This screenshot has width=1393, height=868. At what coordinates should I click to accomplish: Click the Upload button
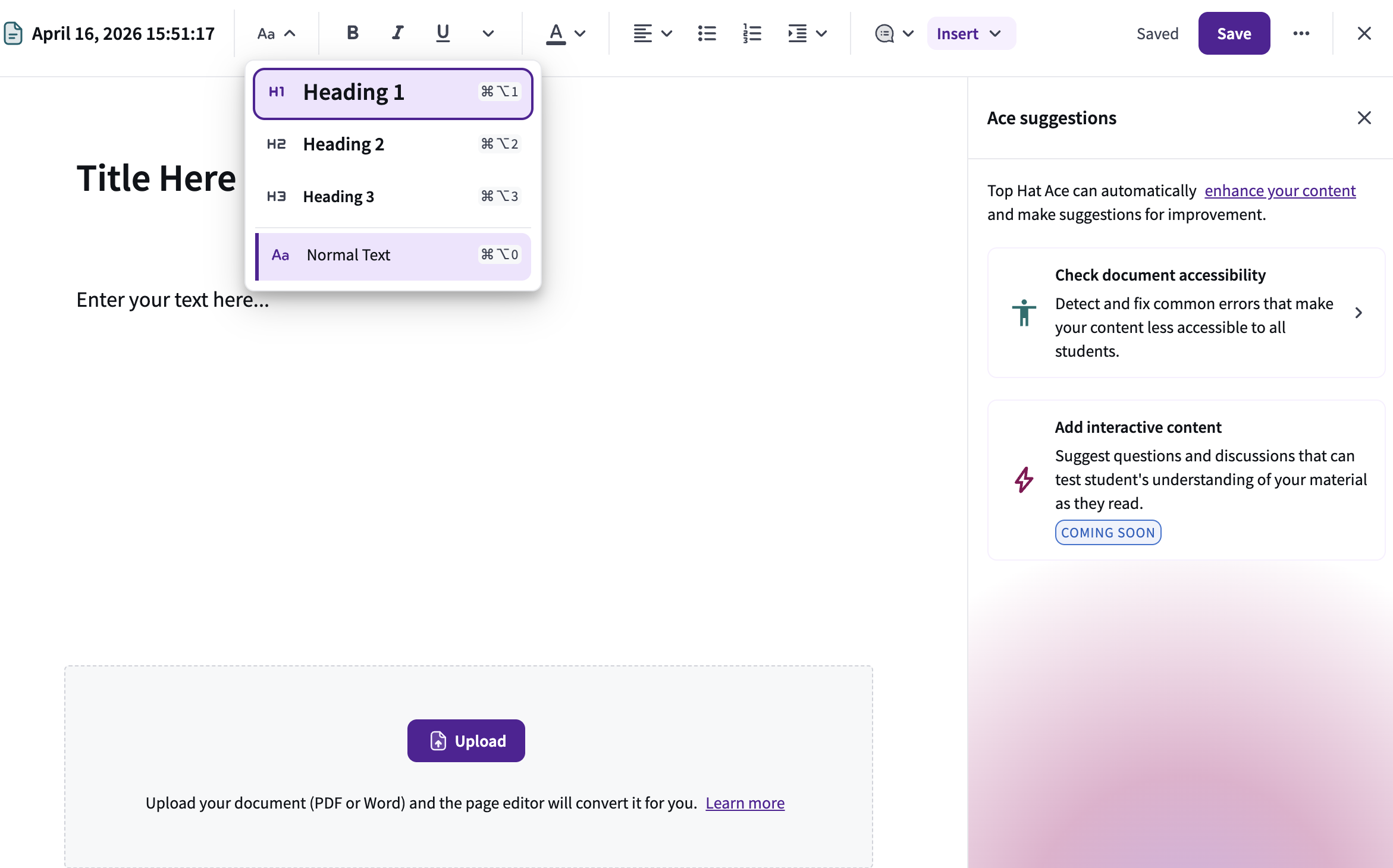(x=466, y=741)
